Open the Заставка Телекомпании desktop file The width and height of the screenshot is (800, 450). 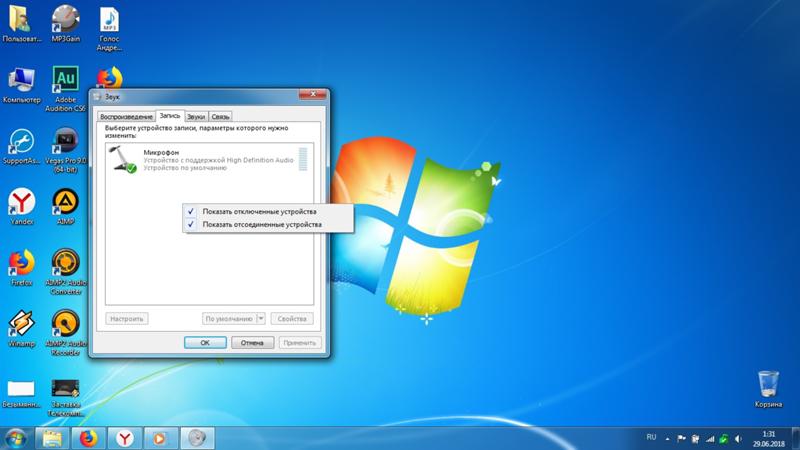coord(65,398)
